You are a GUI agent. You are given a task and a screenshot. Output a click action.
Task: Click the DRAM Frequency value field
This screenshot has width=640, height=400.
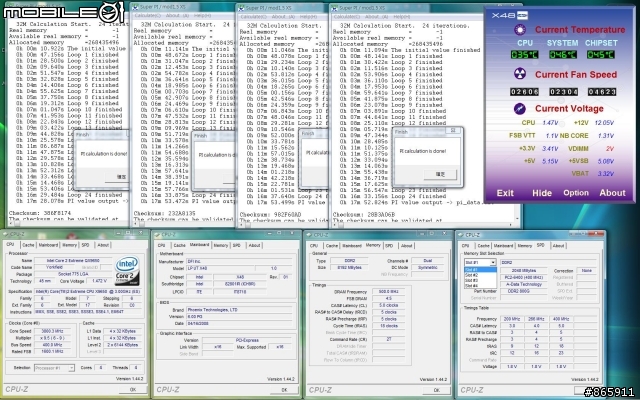(x=387, y=292)
